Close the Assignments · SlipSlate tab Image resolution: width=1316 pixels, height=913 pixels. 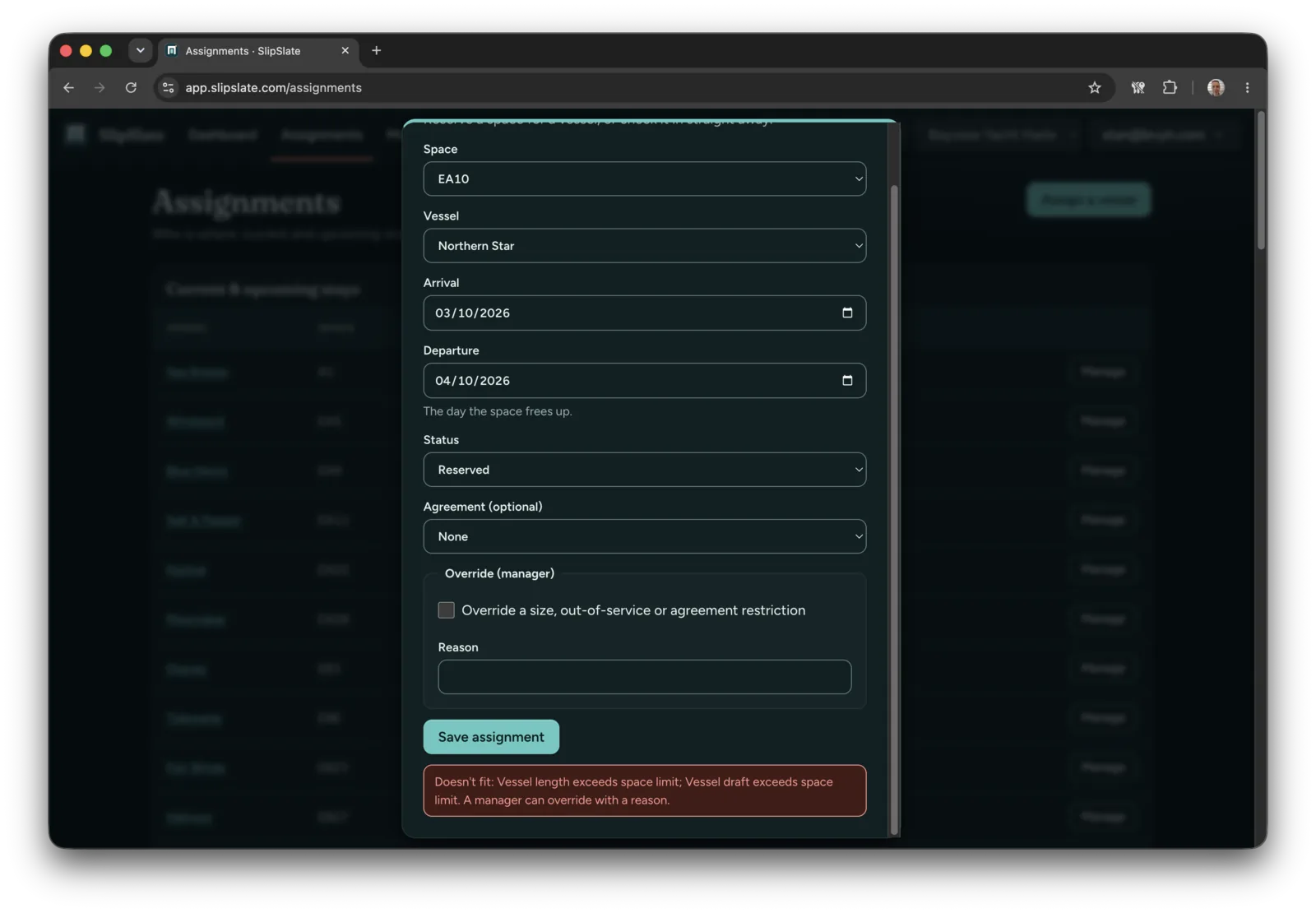click(345, 50)
